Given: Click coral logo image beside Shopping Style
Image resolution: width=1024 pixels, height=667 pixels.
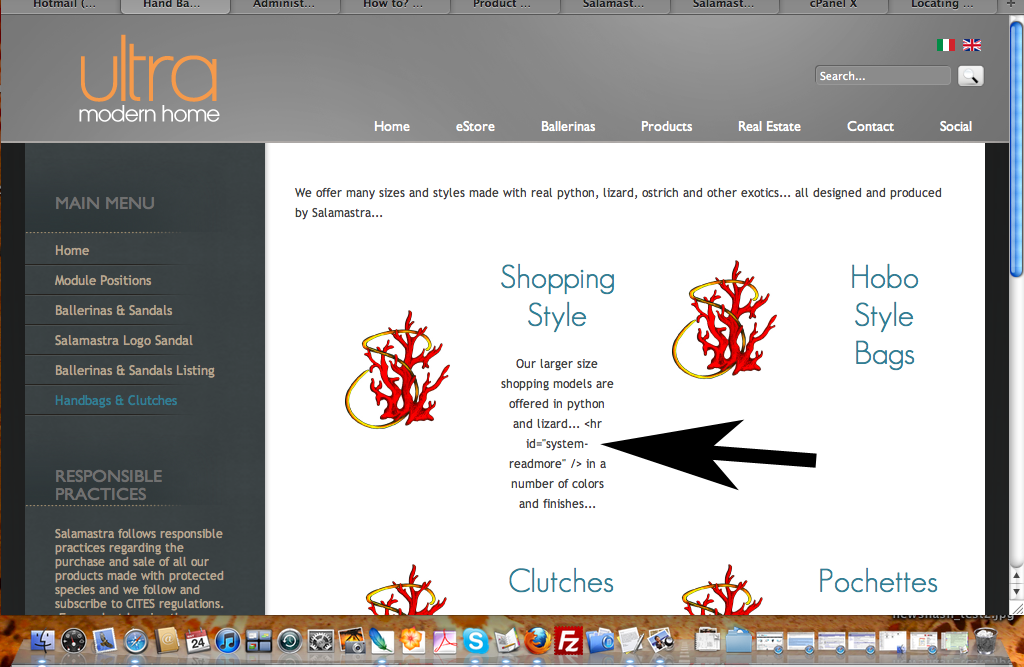Looking at the screenshot, I should 397,370.
